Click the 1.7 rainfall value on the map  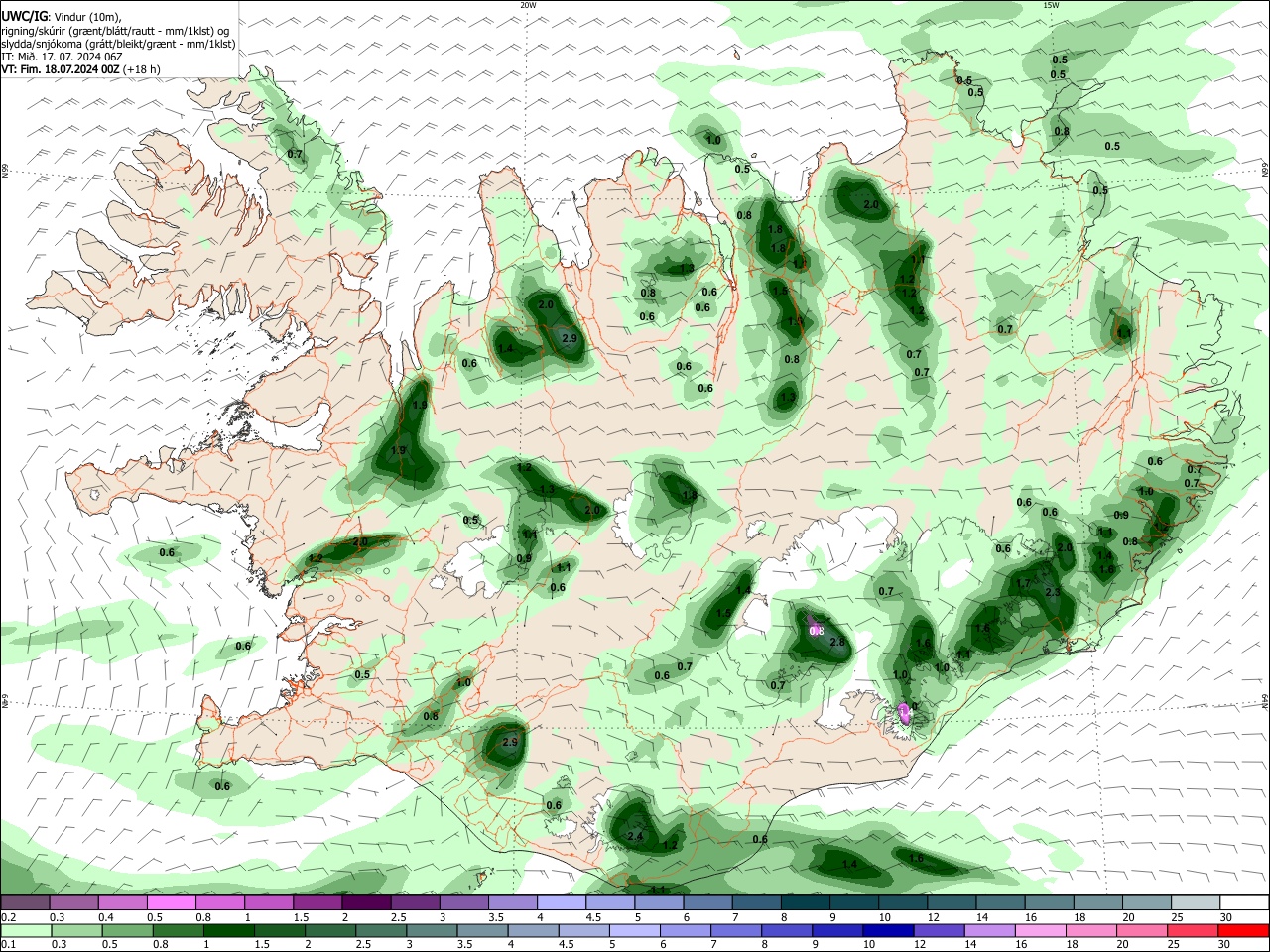1023,584
